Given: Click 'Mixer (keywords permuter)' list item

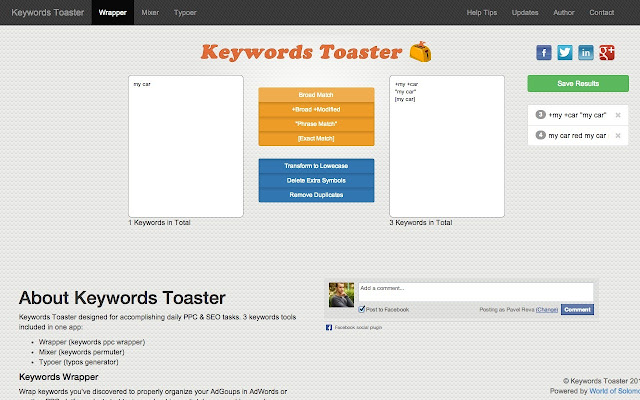Looking at the screenshot, I should (82, 352).
